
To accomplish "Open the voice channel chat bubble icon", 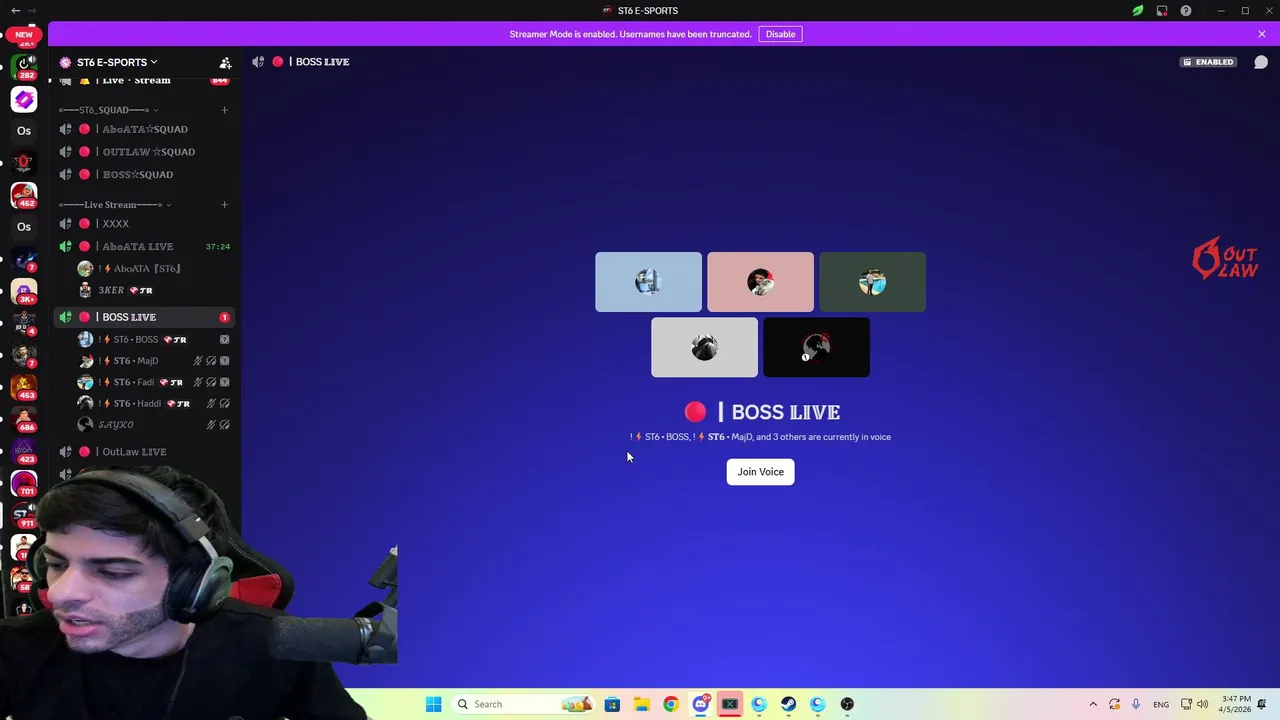I will [1261, 62].
